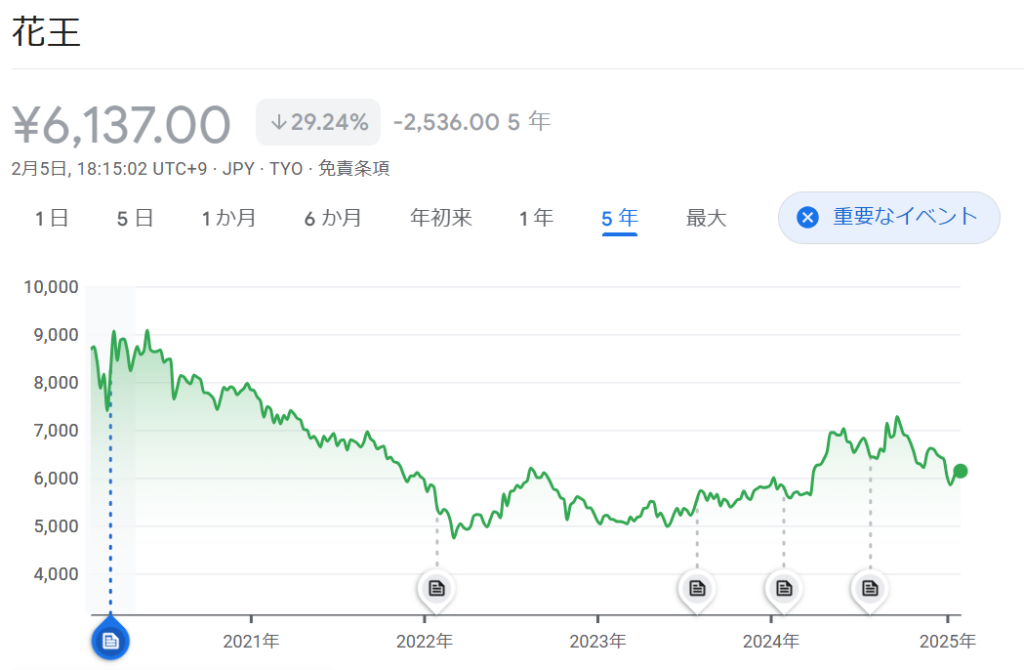Select the event marker just after 2024年
Image resolution: width=1024 pixels, height=670 pixels.
(x=784, y=588)
